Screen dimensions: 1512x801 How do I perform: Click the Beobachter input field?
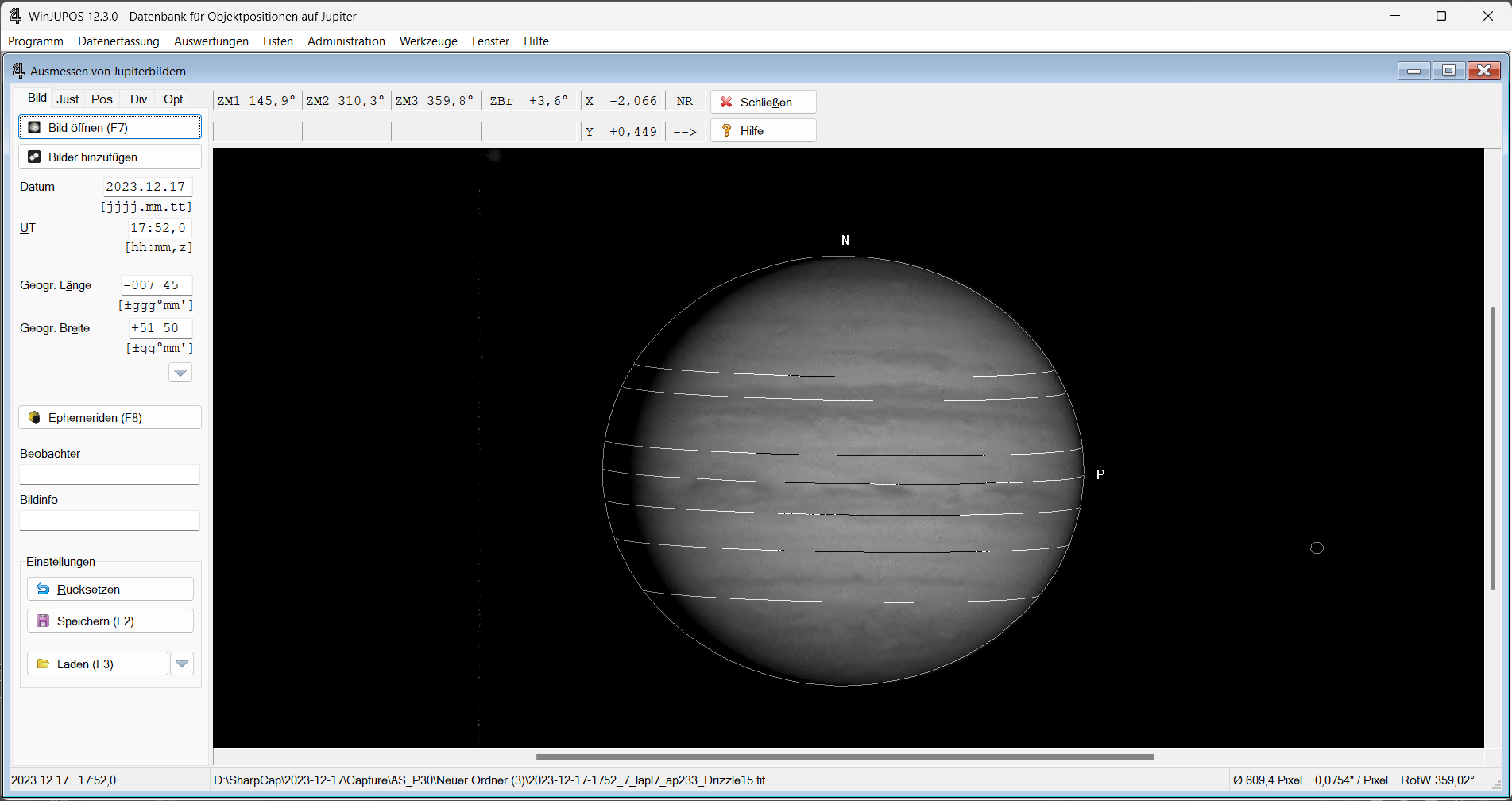(x=110, y=474)
